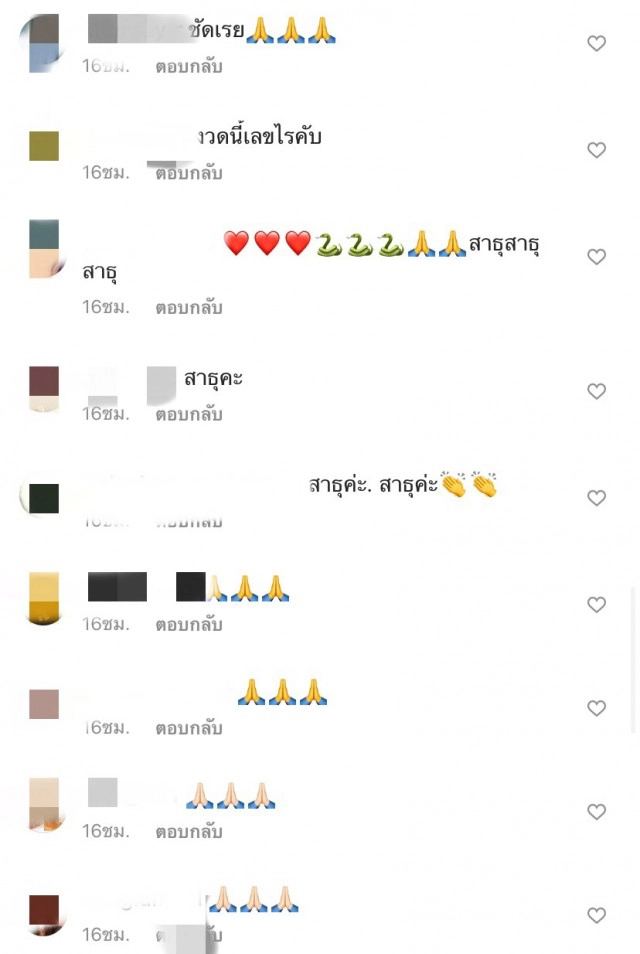
Task: Click ตอบกลับ under the "สาธุคะ" comment
Action: click(x=189, y=414)
